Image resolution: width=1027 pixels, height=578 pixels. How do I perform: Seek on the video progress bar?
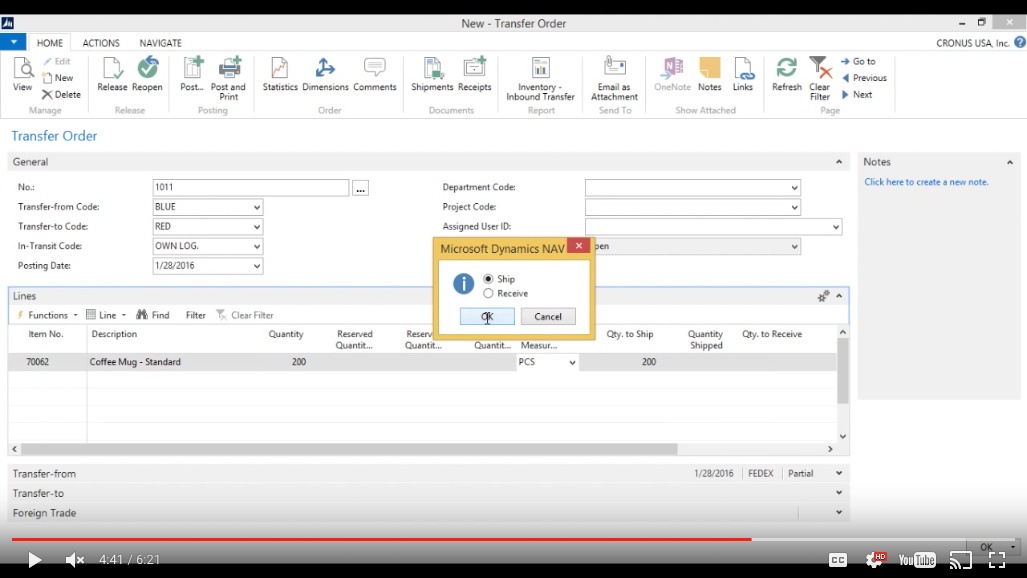[514, 539]
